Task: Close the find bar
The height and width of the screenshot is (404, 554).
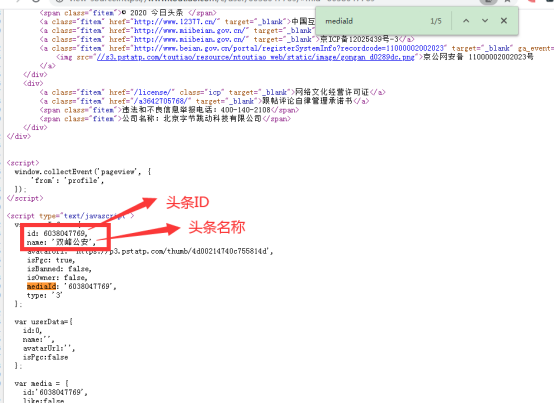Action: tap(504, 21)
